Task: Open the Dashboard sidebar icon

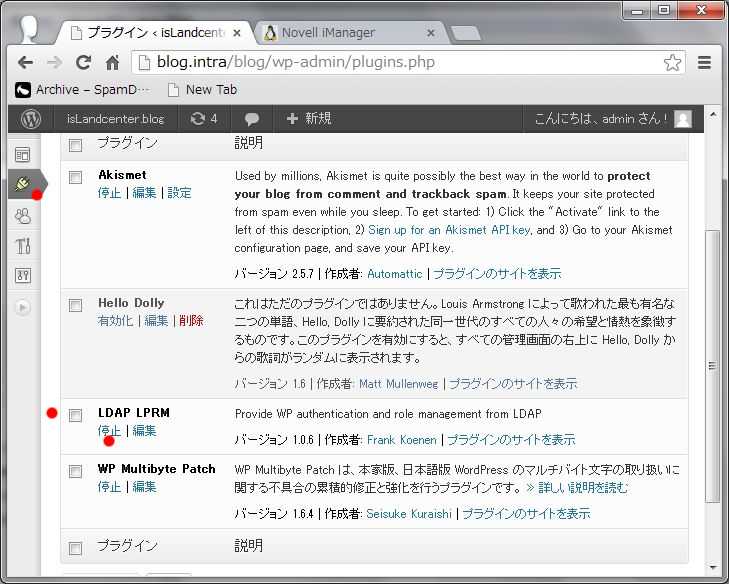Action: (x=22, y=154)
